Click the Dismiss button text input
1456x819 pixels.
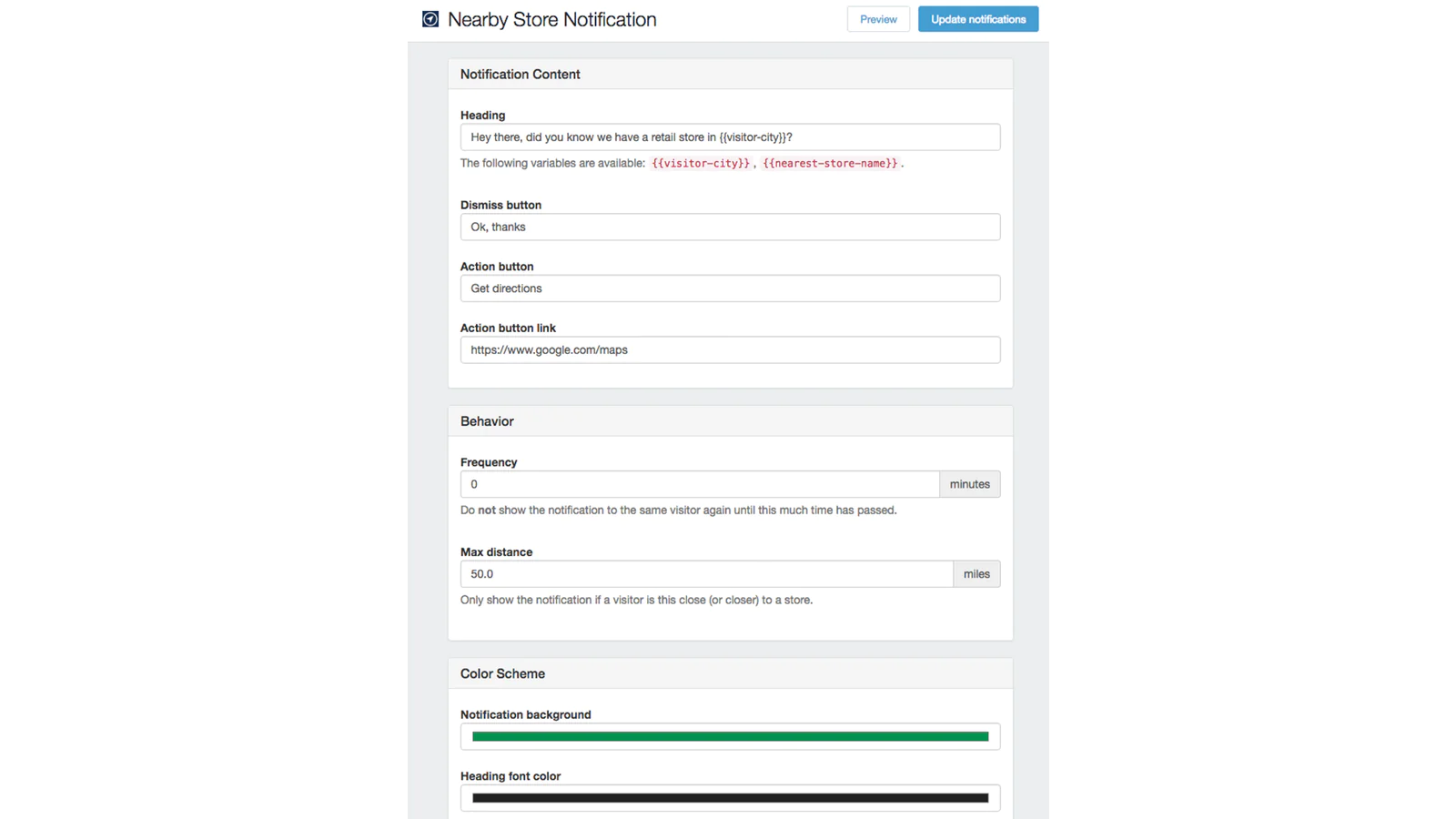pyautogui.click(x=730, y=227)
